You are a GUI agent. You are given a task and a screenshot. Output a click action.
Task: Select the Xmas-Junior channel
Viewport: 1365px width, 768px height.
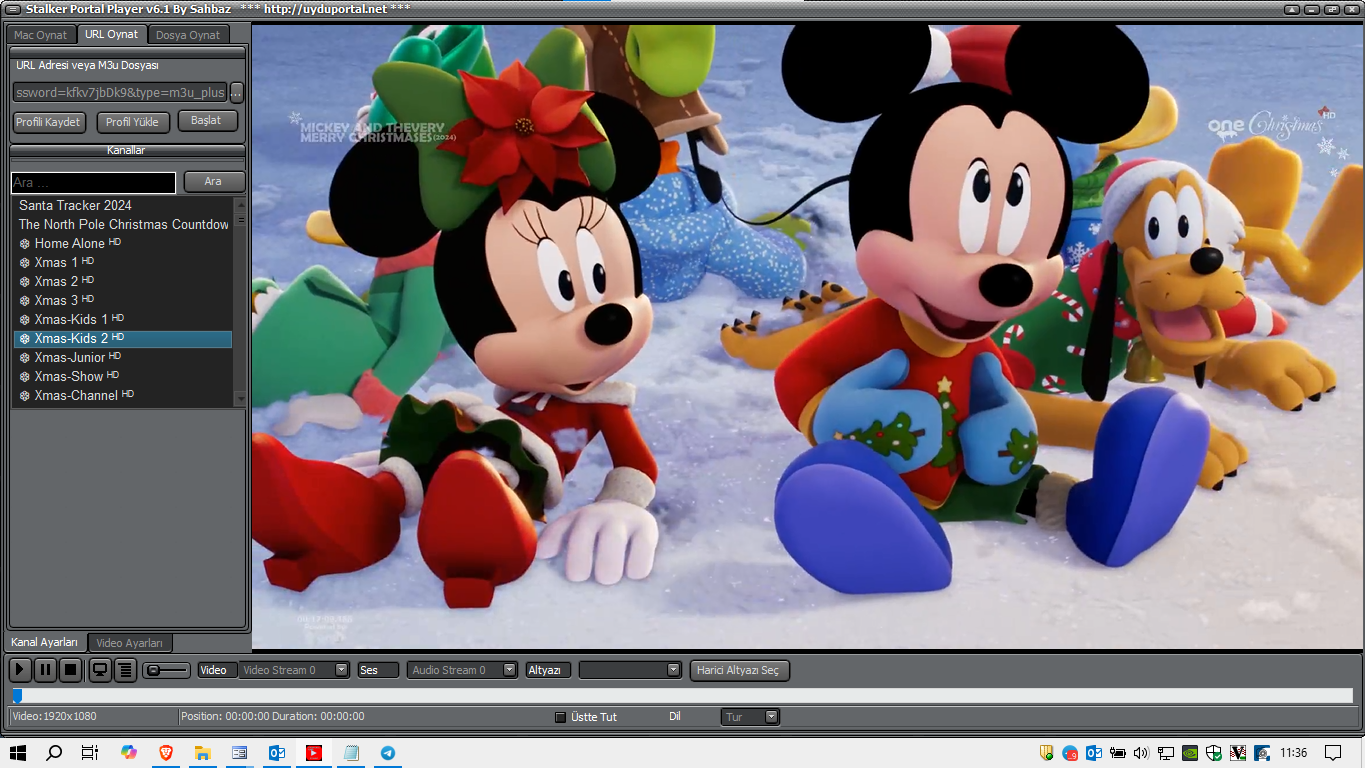click(123, 357)
